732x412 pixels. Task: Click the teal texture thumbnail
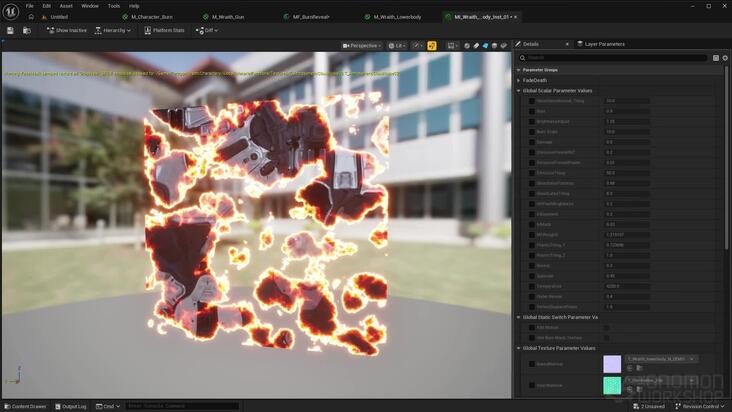click(x=612, y=385)
